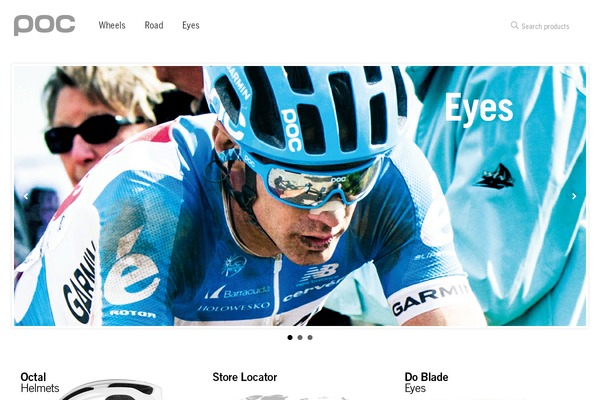Open the Eyes menu

click(x=191, y=25)
